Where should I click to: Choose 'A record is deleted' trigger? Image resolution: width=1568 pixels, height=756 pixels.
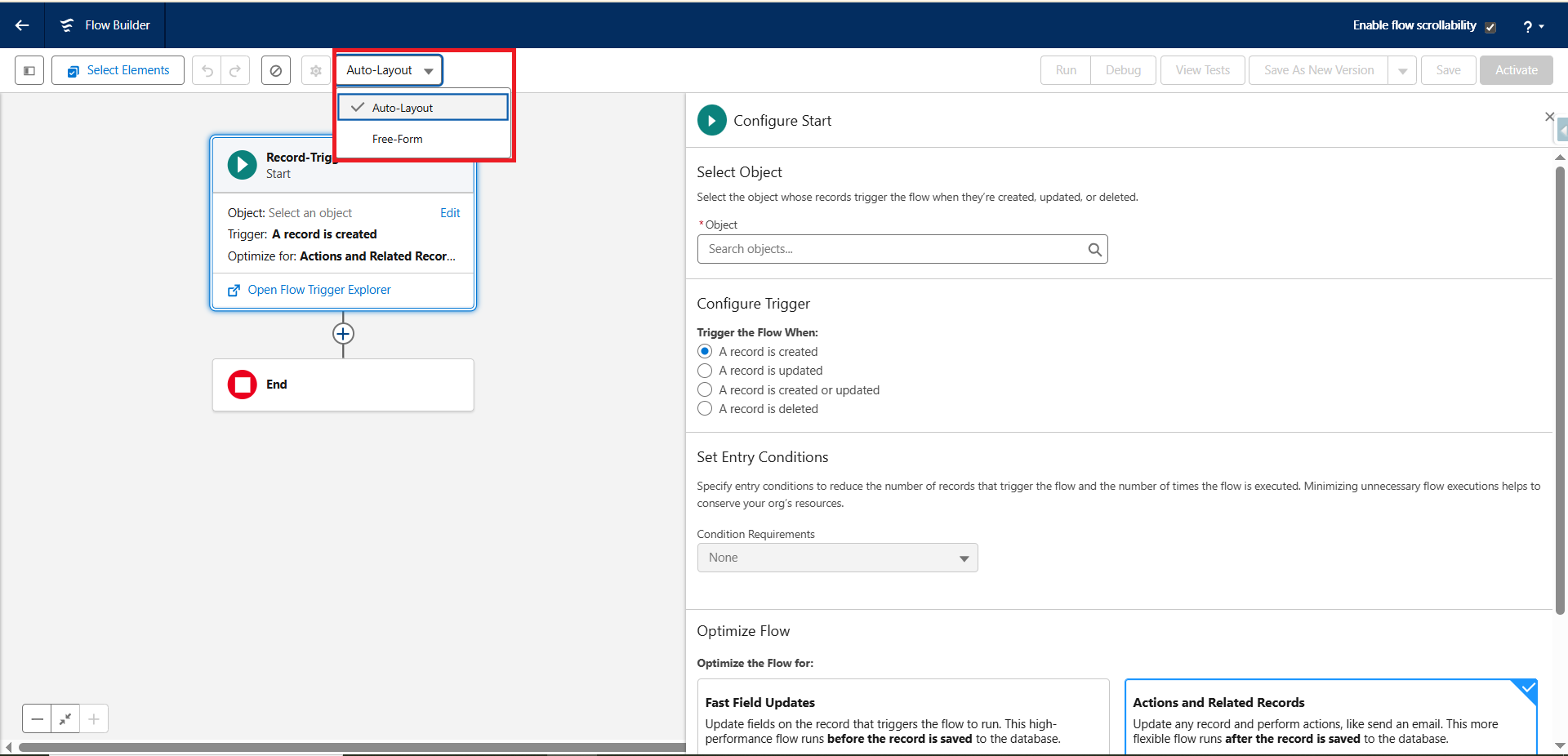tap(705, 409)
